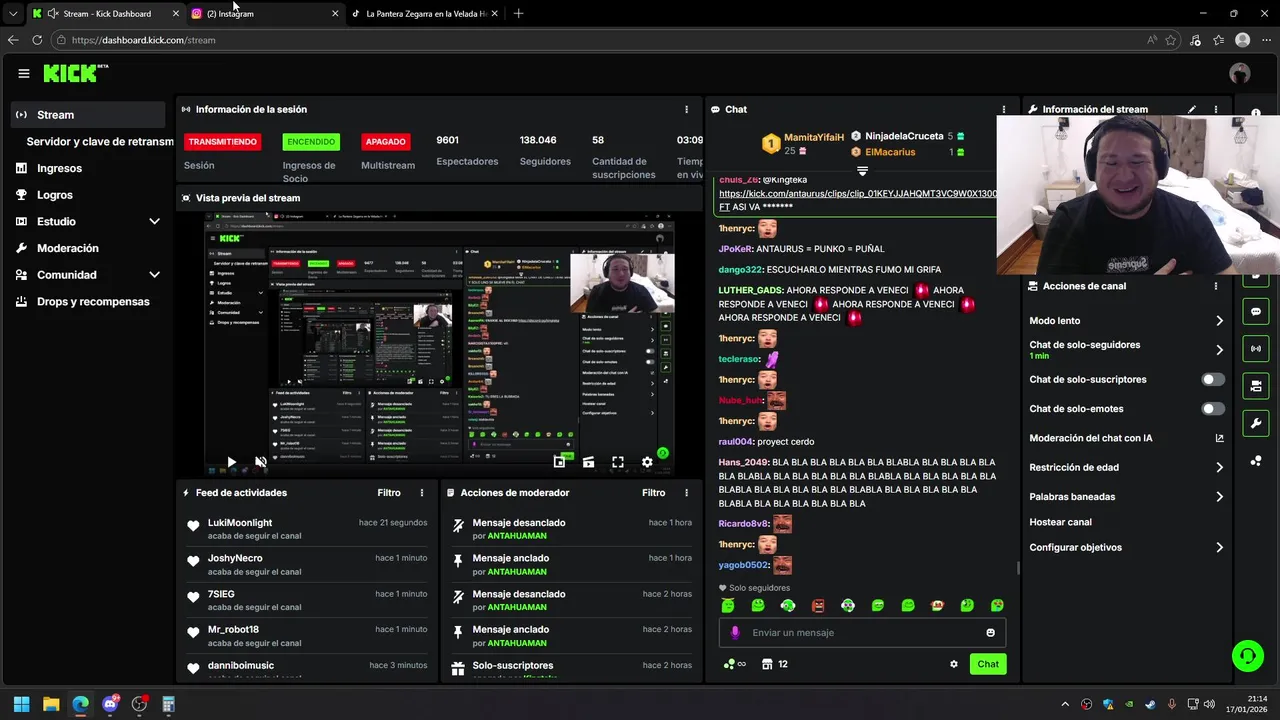
Task: Switch to La Pantera Zegarra browser tab
Action: tap(425, 14)
